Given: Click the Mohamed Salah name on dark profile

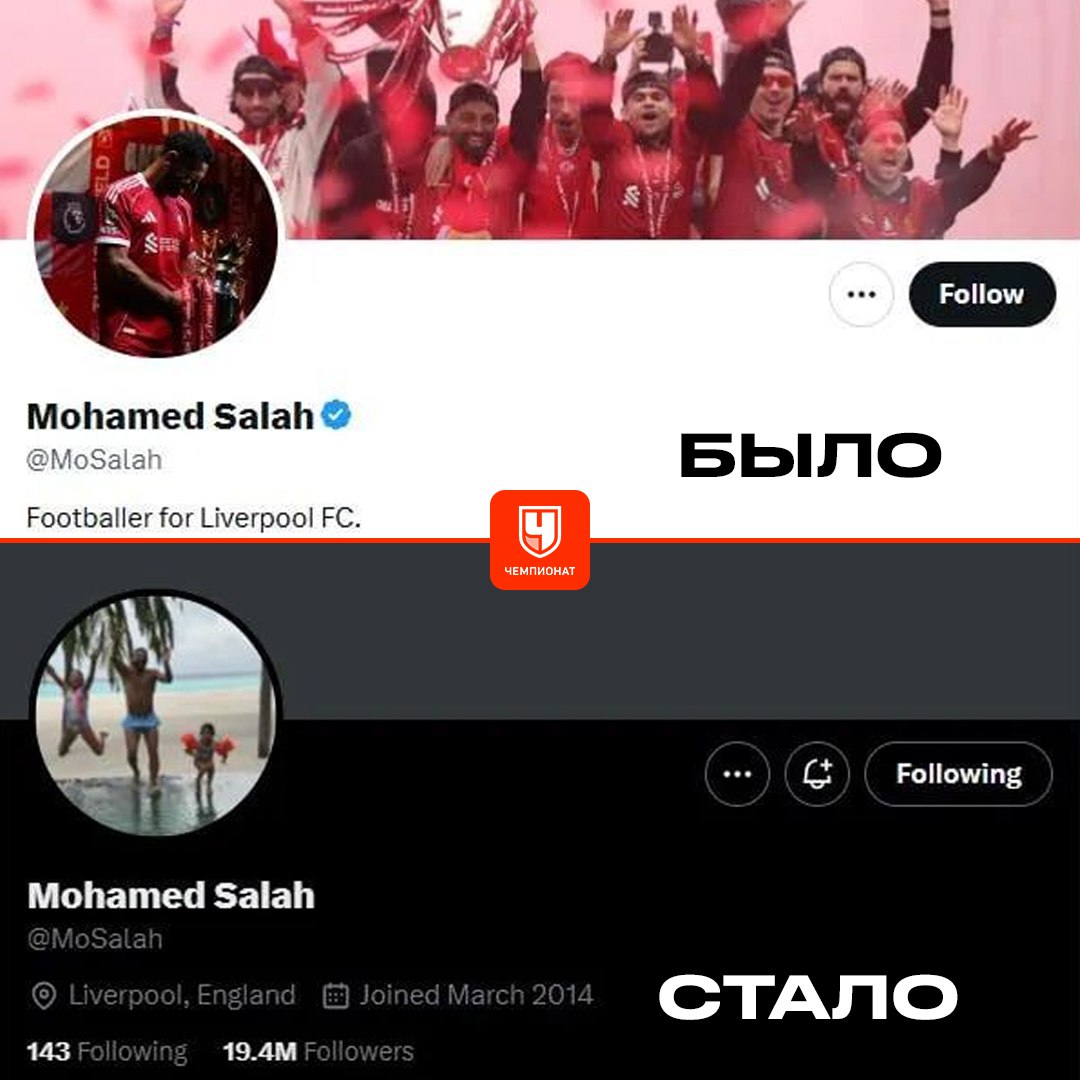Looking at the screenshot, I should [171, 895].
